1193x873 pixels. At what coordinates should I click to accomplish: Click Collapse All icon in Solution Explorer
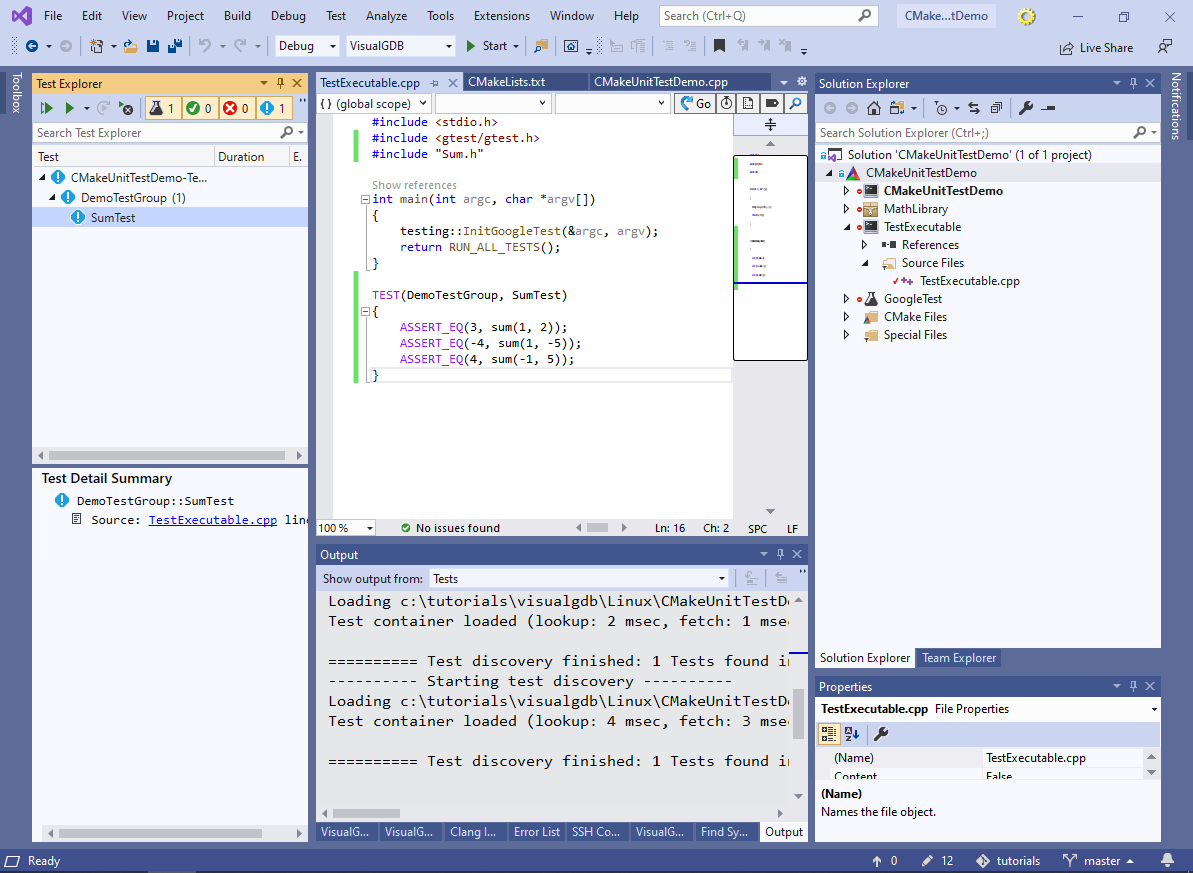click(997, 108)
